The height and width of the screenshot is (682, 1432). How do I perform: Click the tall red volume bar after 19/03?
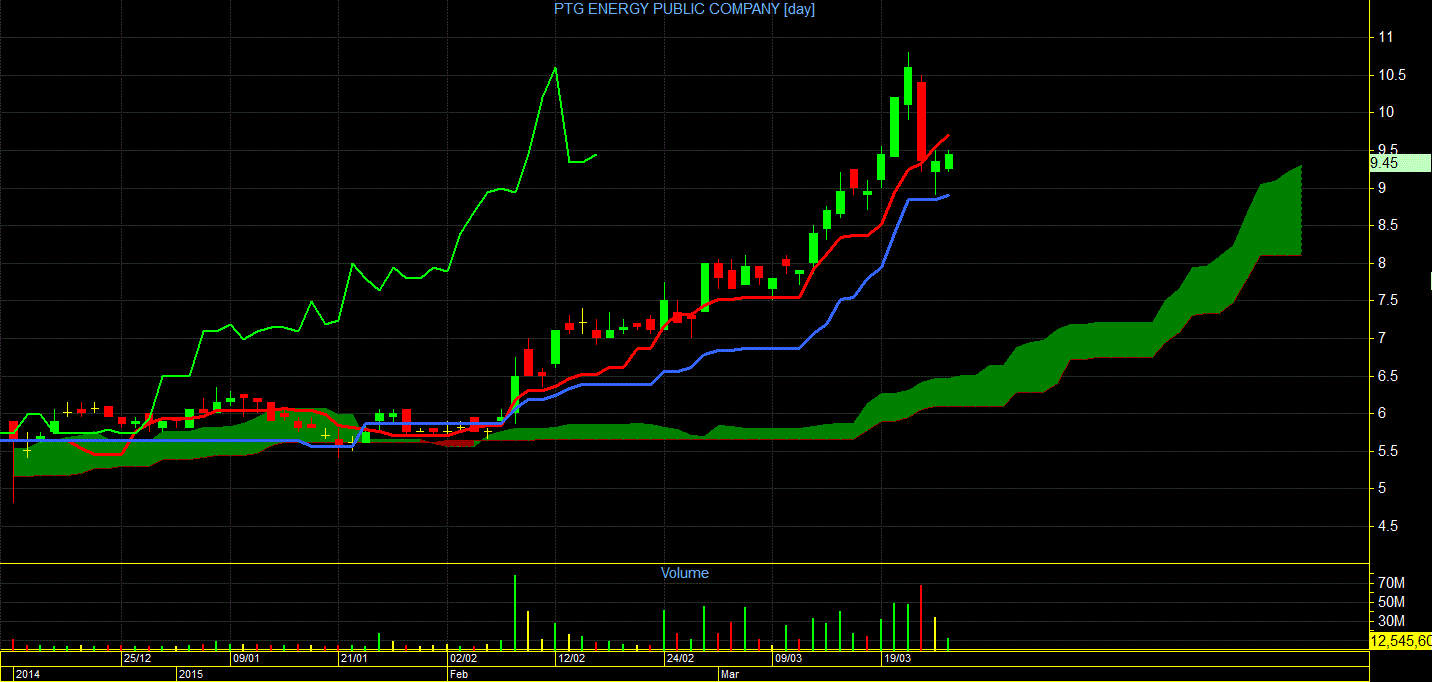(x=921, y=617)
